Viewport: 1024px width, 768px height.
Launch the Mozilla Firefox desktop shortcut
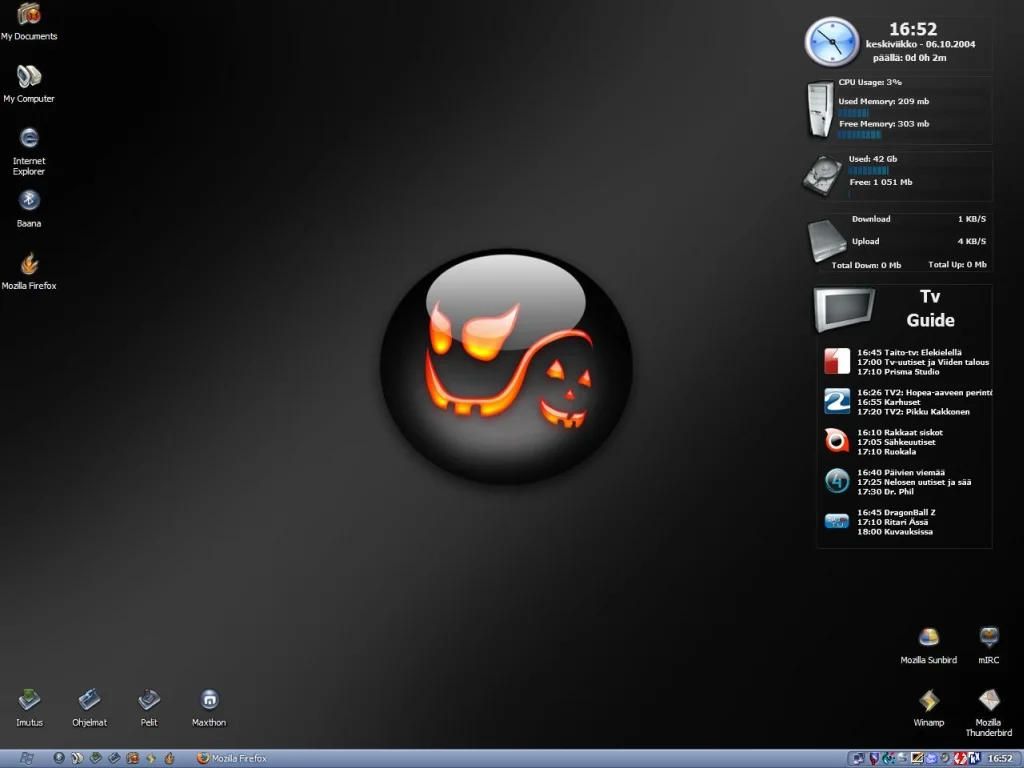[x=29, y=264]
